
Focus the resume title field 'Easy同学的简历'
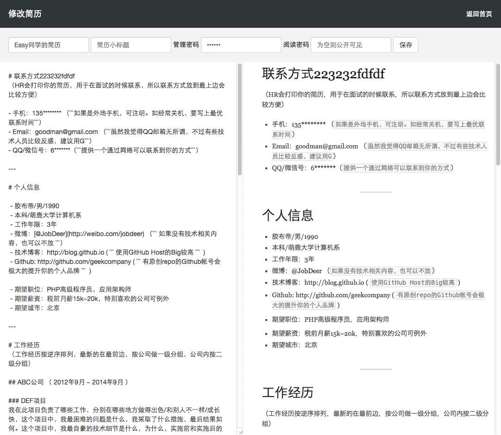coord(48,45)
